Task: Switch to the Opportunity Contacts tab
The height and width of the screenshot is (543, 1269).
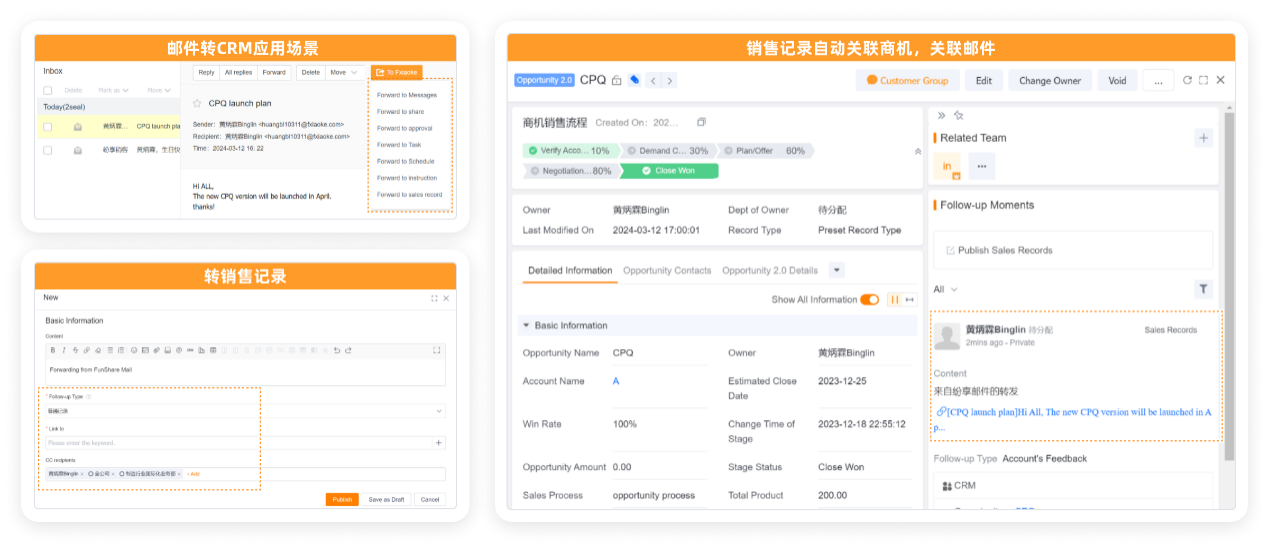Action: 667,270
